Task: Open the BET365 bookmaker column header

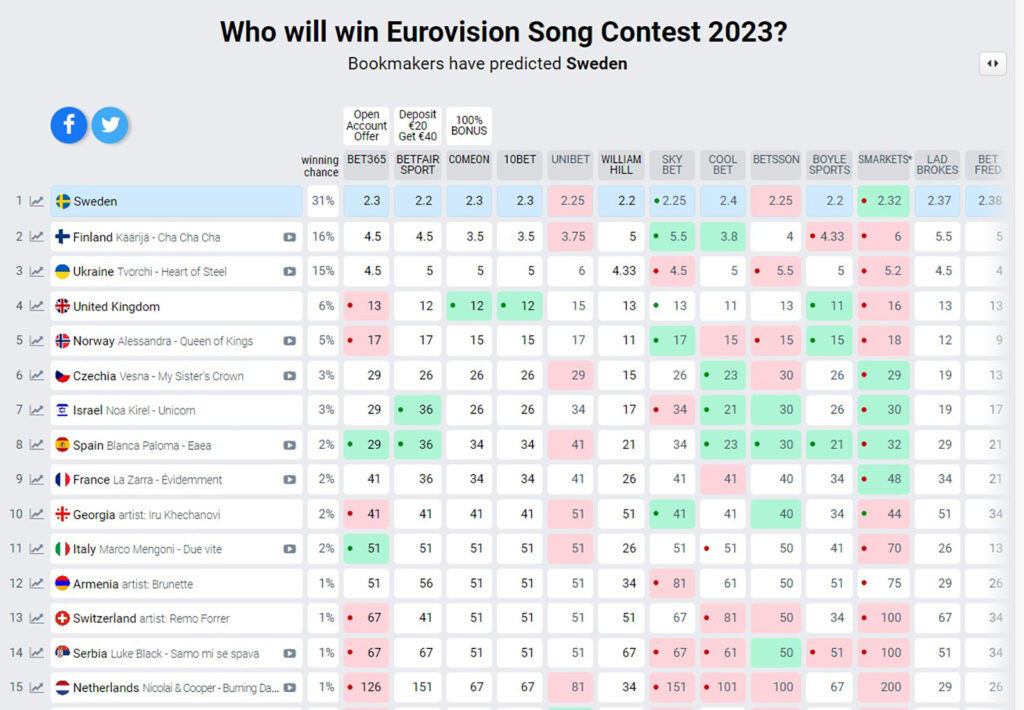Action: 366,160
